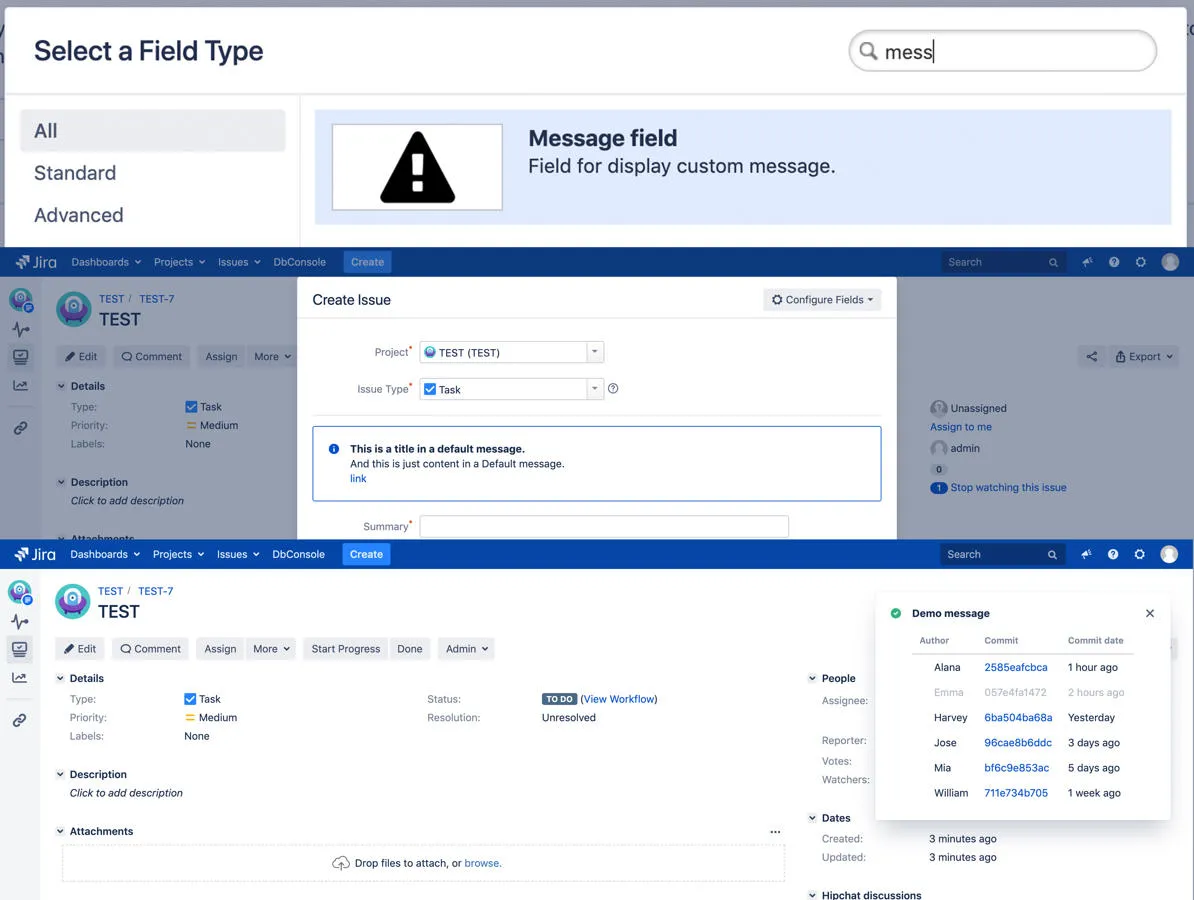
Task: Collapse the Hipchat discussions section
Action: click(812, 895)
